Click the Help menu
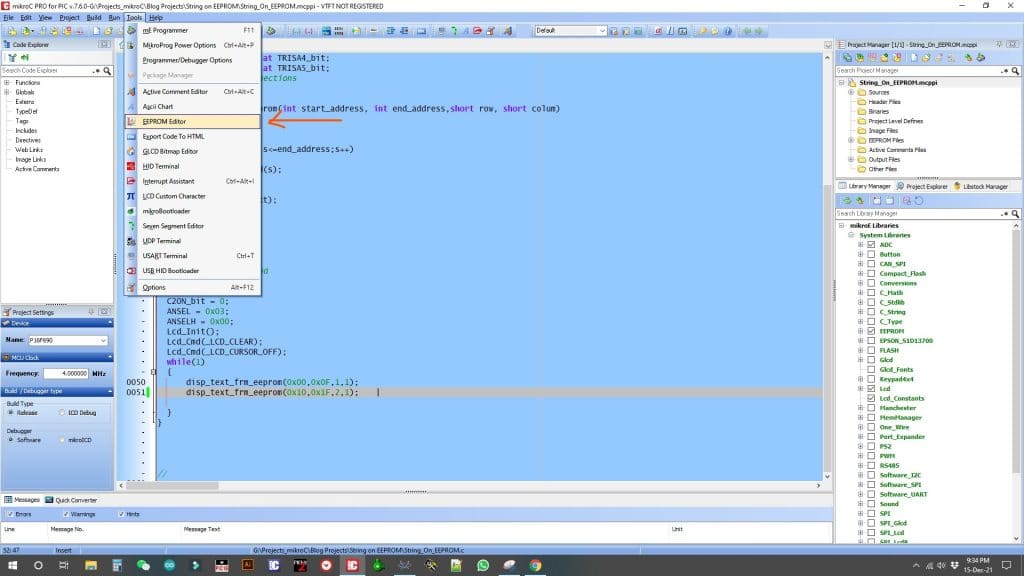 pos(155,18)
